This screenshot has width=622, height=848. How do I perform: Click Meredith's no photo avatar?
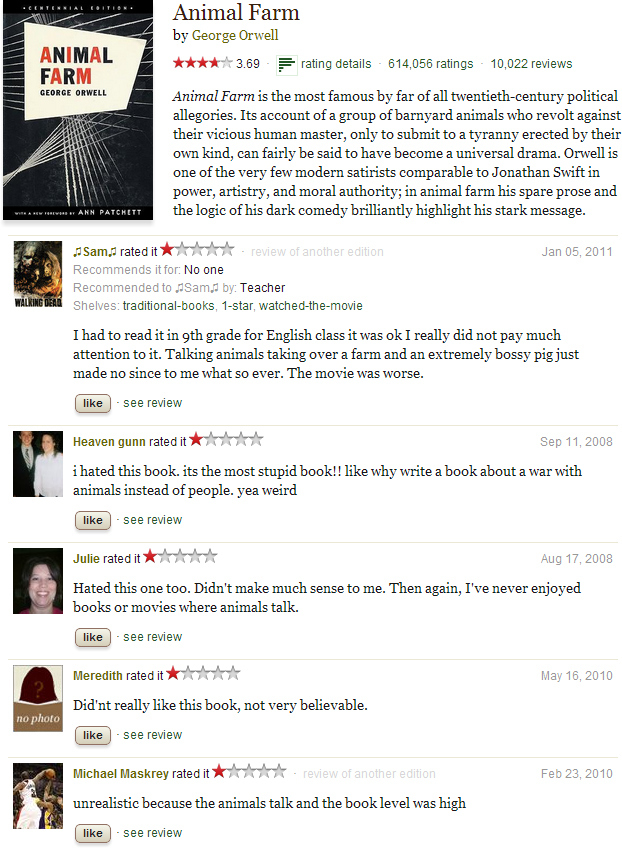(x=38, y=698)
